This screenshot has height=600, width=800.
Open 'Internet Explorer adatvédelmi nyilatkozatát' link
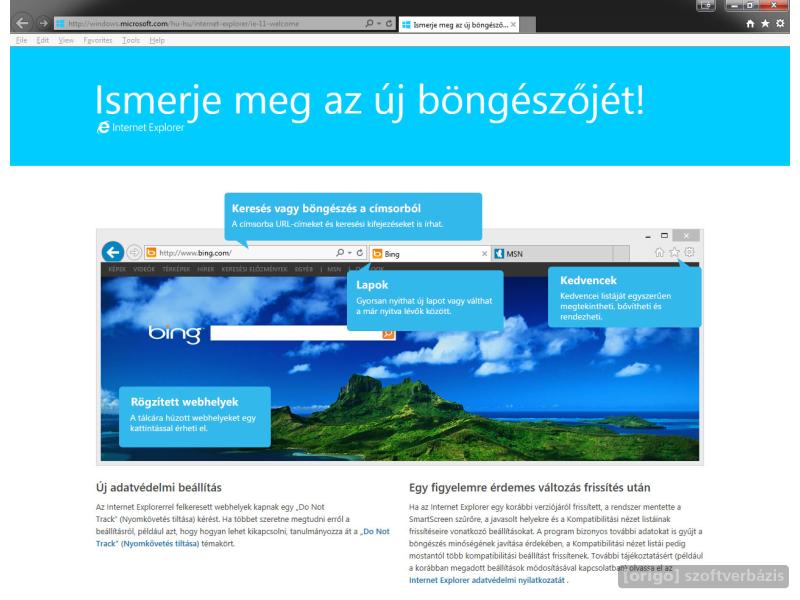click(x=487, y=580)
